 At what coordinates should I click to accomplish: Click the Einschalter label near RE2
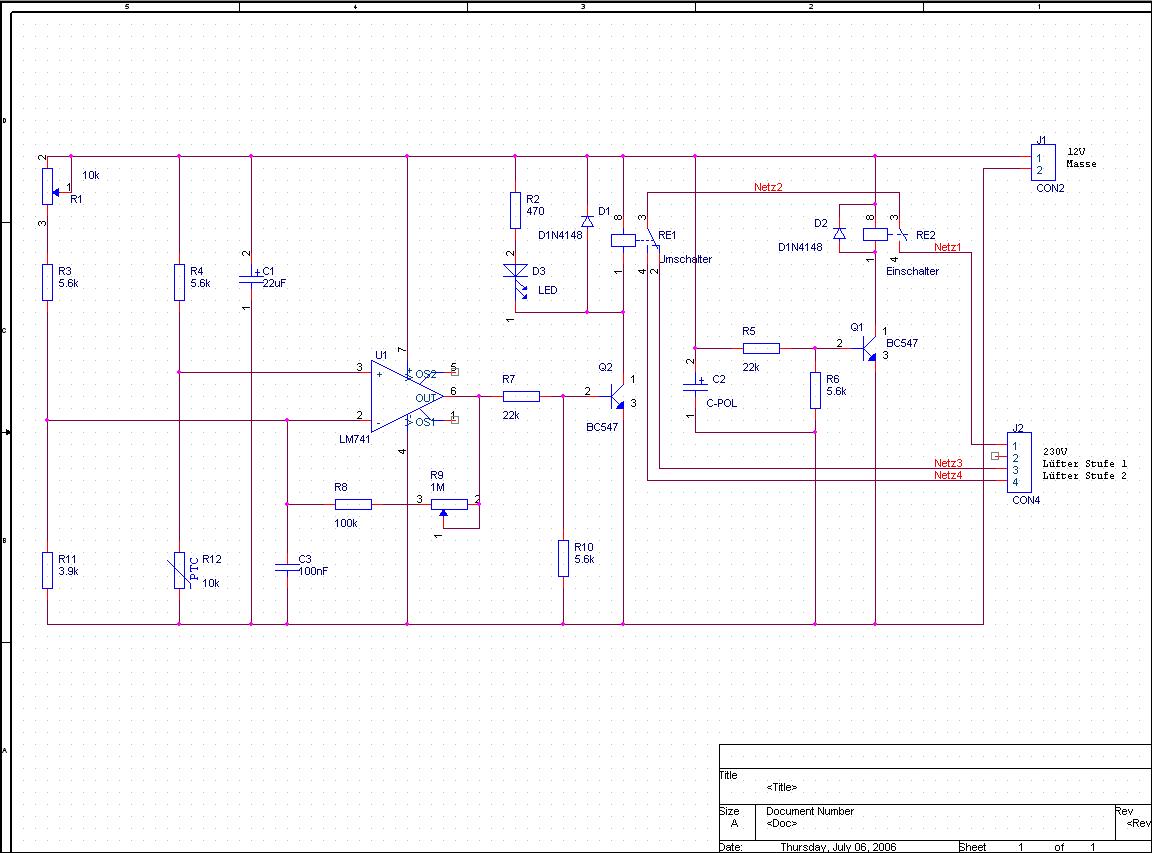coord(912,271)
